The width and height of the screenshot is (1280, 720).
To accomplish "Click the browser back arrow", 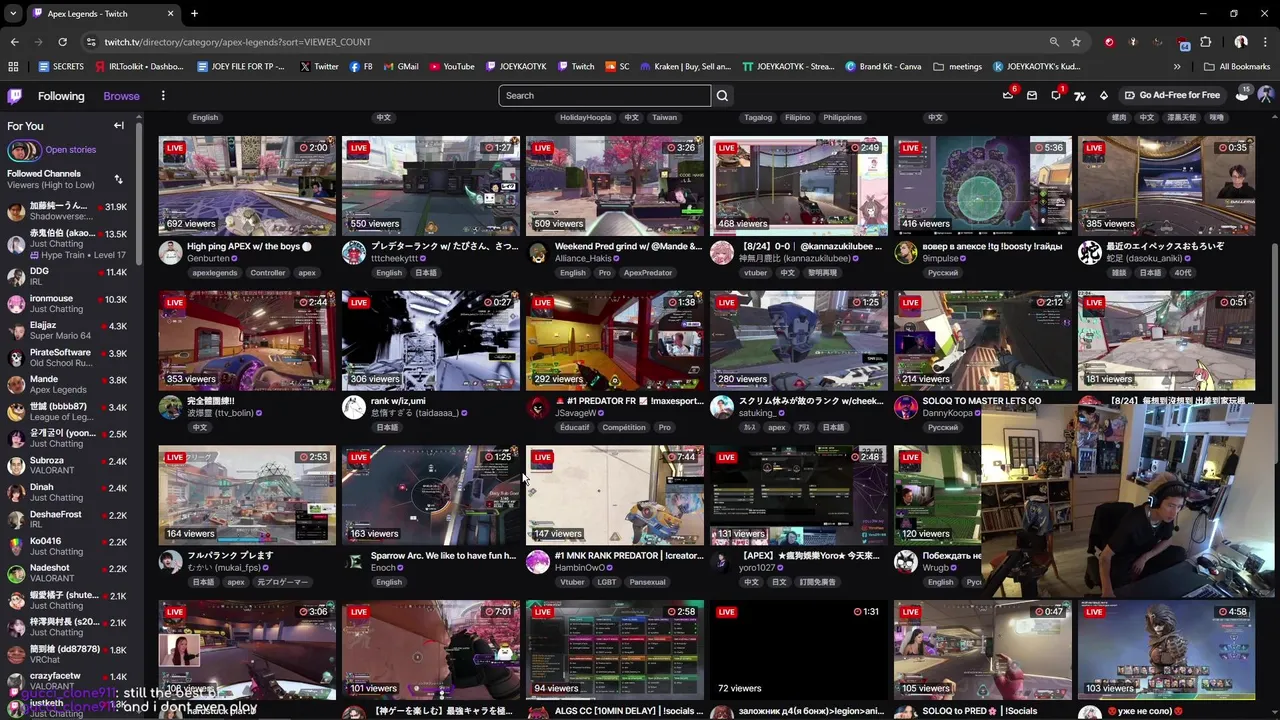I will click(x=14, y=42).
